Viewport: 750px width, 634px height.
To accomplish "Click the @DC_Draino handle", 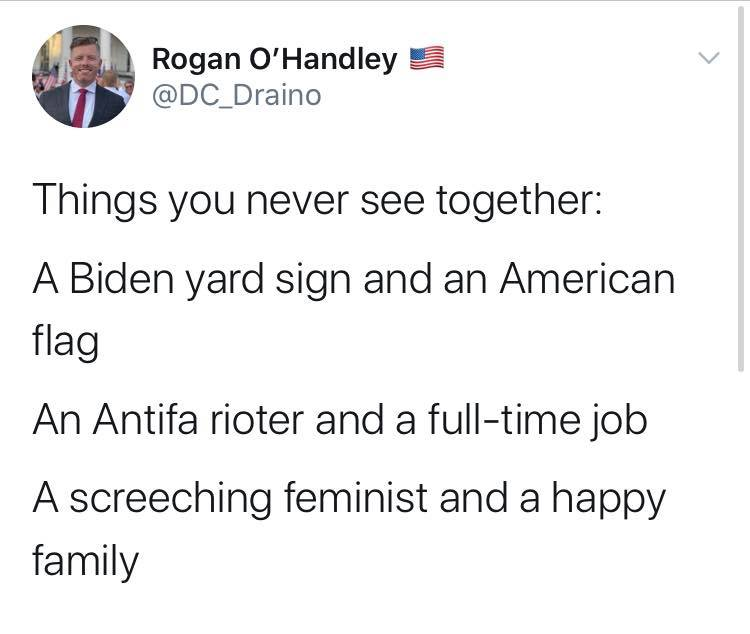I will pos(236,96).
